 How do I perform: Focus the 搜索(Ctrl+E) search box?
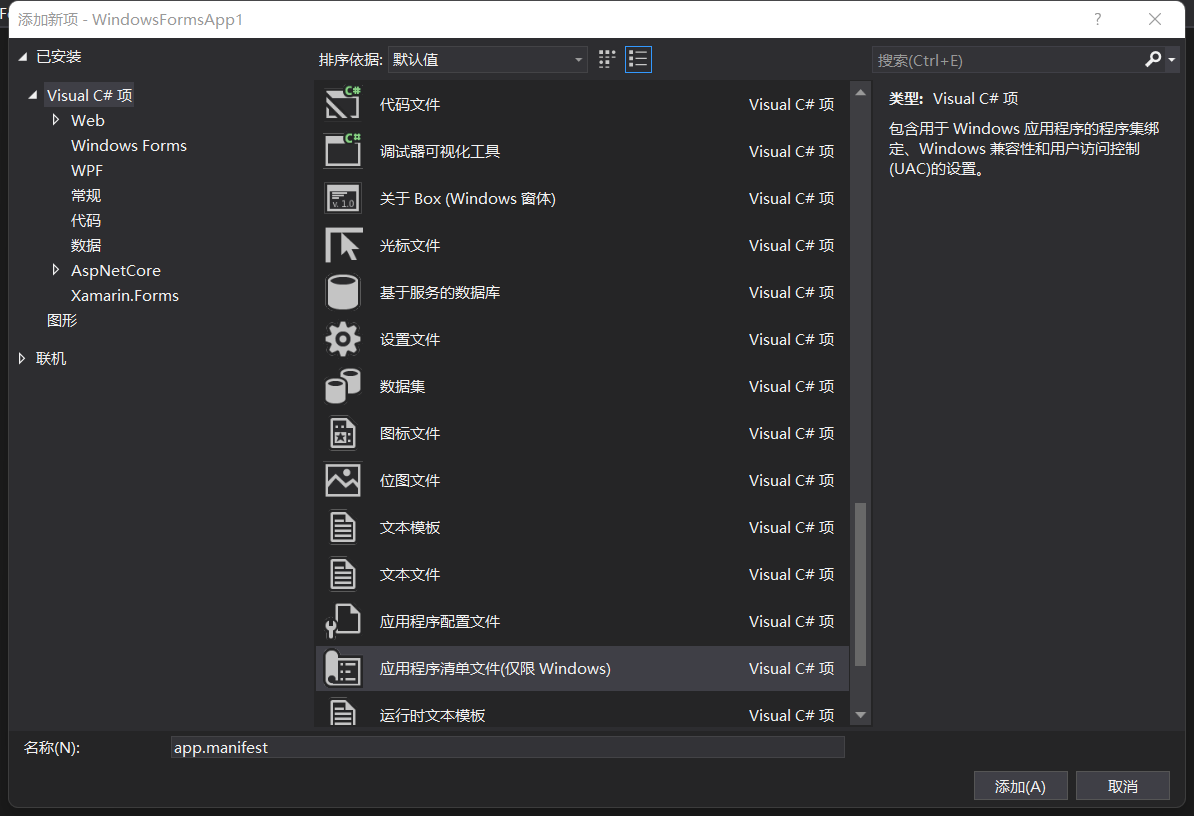(x=1008, y=60)
